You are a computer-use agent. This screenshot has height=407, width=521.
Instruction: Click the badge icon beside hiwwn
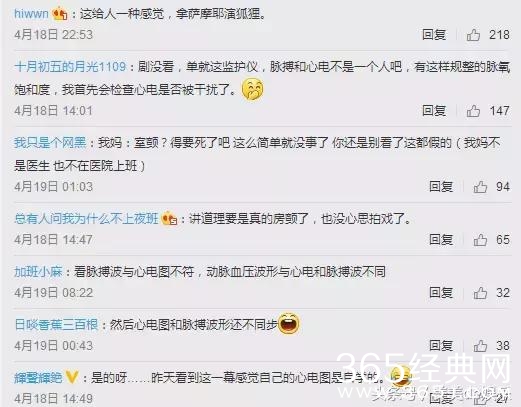click(60, 14)
